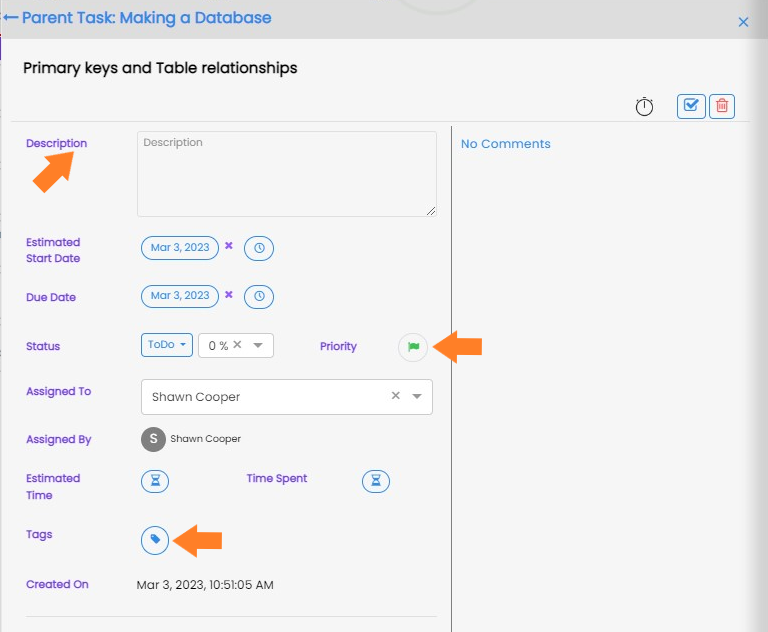Screen dimensions: 768x632
Task: Start the stopwatch timer icon
Action: 644,106
